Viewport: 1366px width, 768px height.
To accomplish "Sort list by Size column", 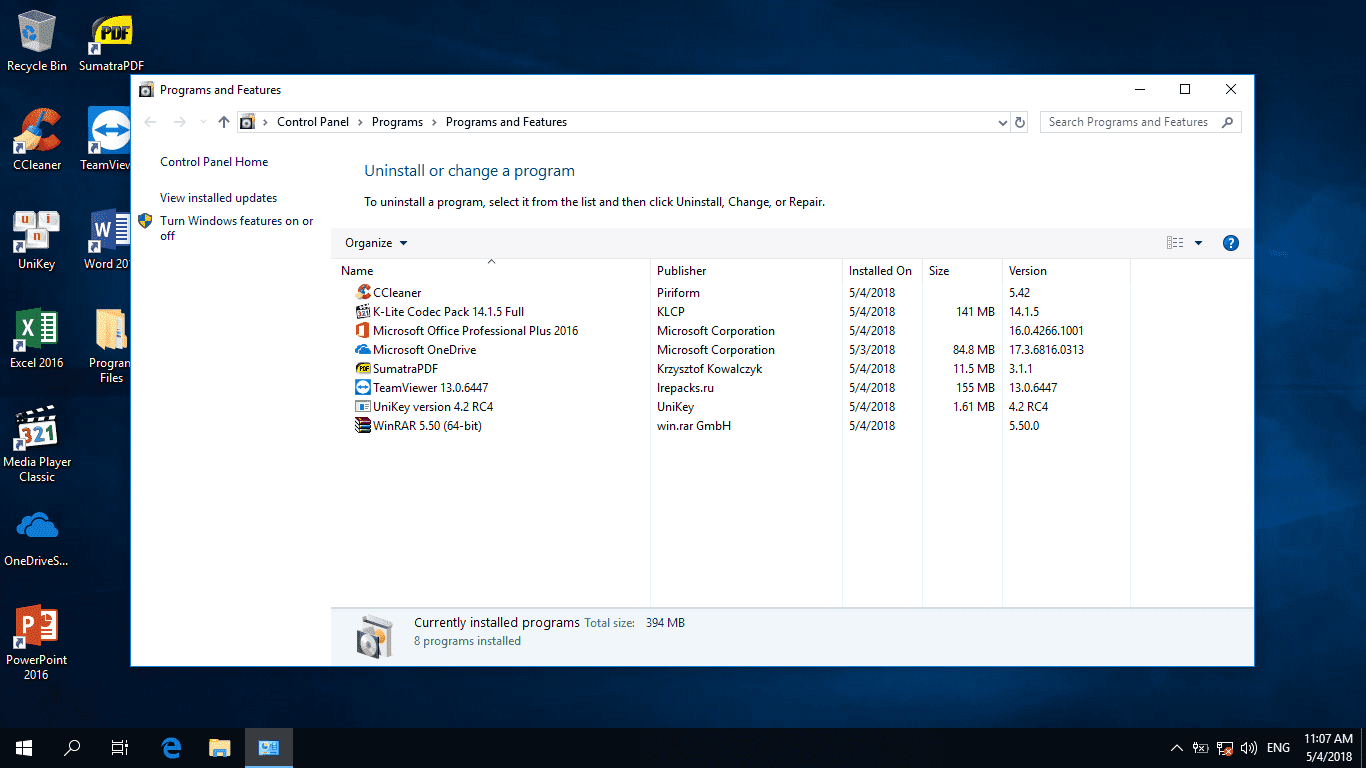I will coord(962,271).
